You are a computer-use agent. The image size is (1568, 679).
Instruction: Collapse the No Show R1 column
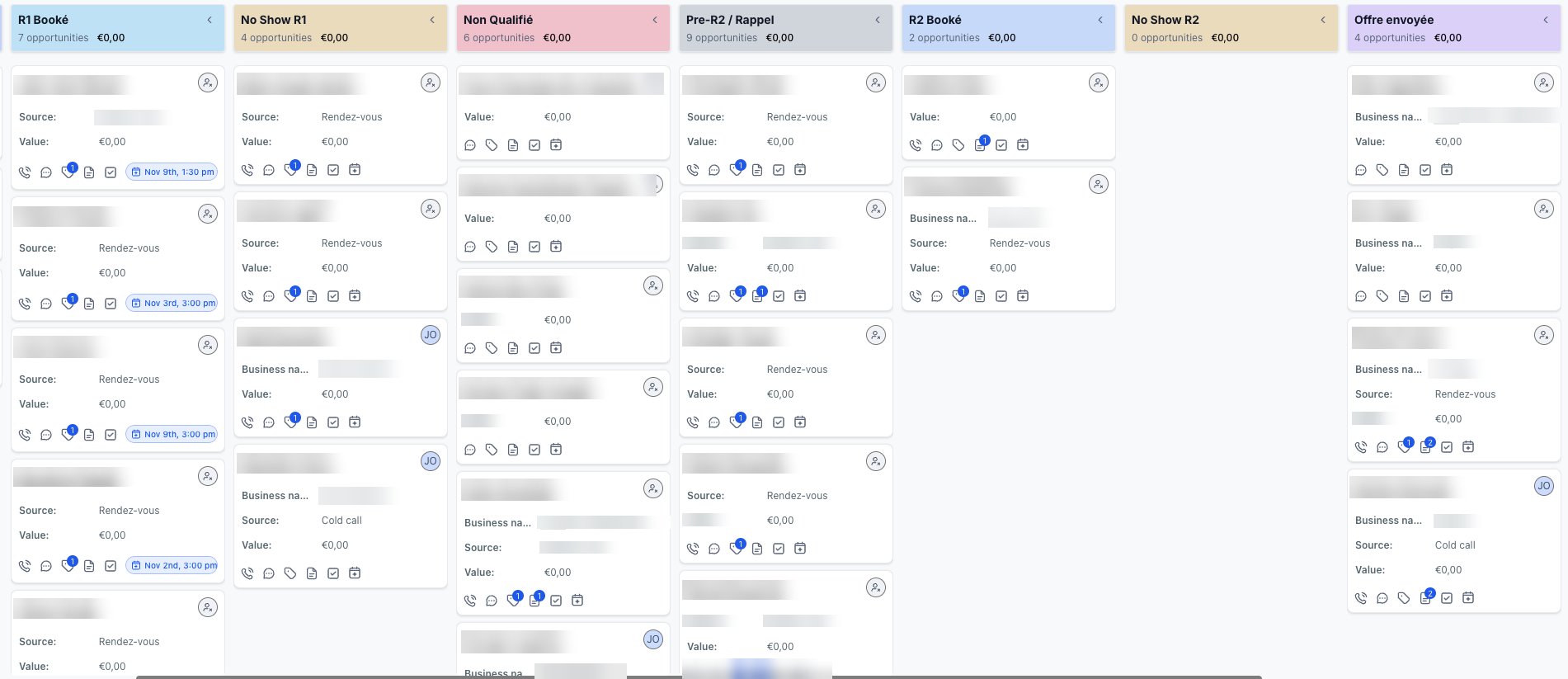pyautogui.click(x=432, y=20)
